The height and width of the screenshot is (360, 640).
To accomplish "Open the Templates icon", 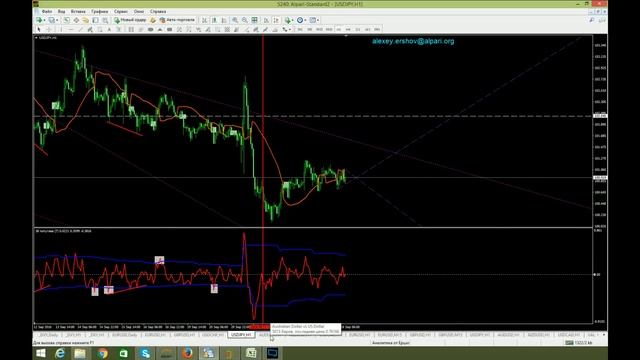I will click(313, 20).
